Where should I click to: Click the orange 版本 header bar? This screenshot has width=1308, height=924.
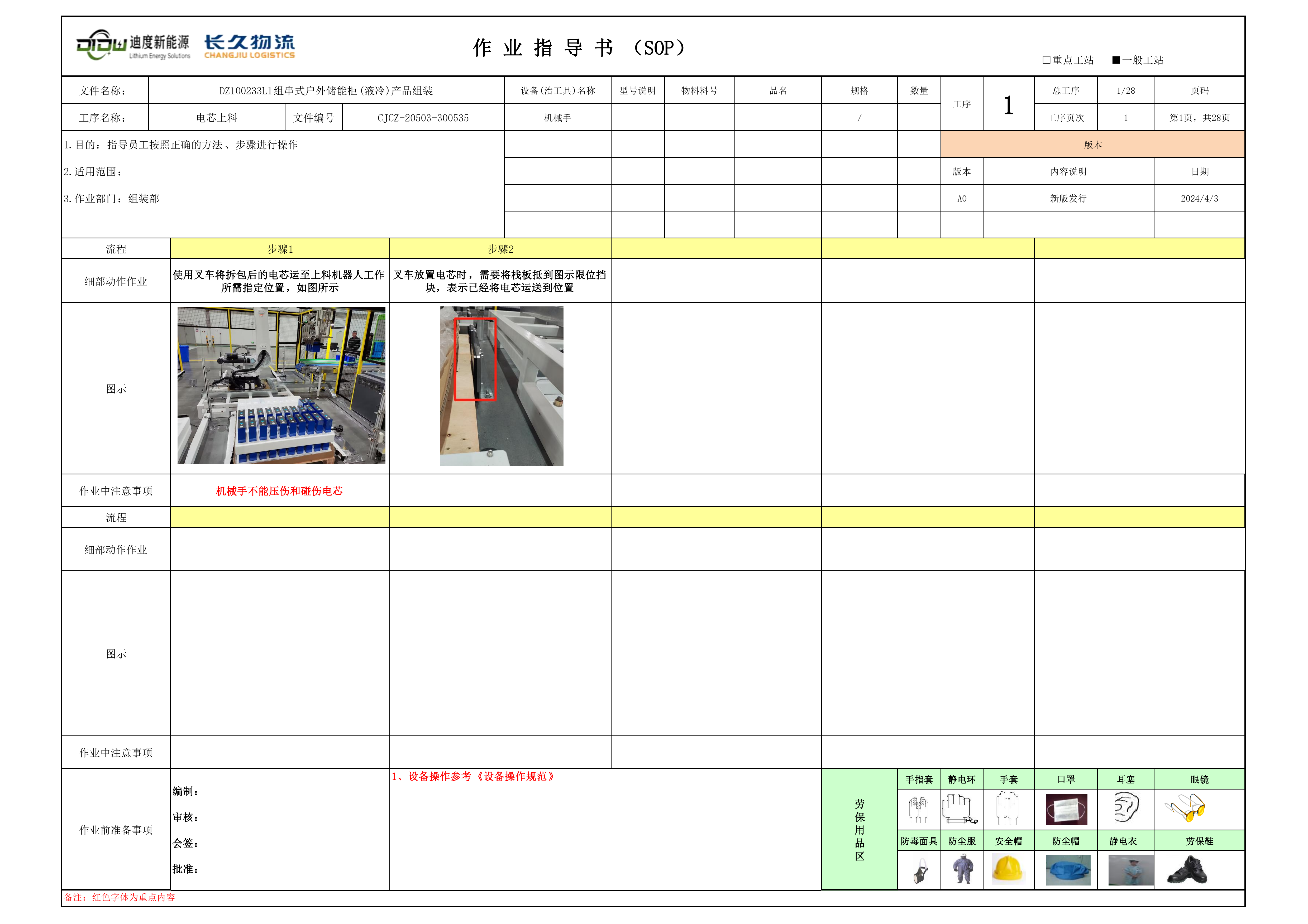click(x=1092, y=145)
